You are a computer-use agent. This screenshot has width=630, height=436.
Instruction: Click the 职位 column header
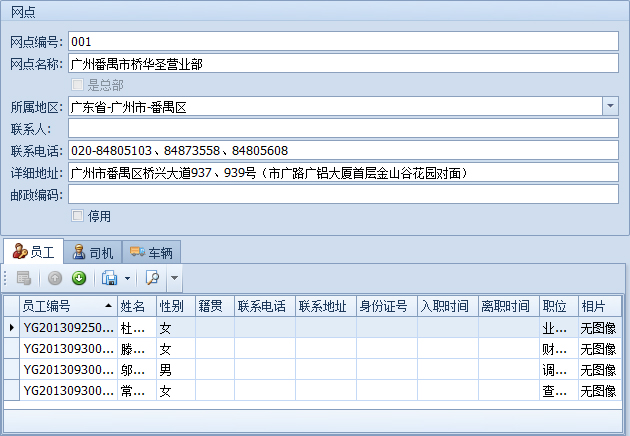click(x=554, y=305)
